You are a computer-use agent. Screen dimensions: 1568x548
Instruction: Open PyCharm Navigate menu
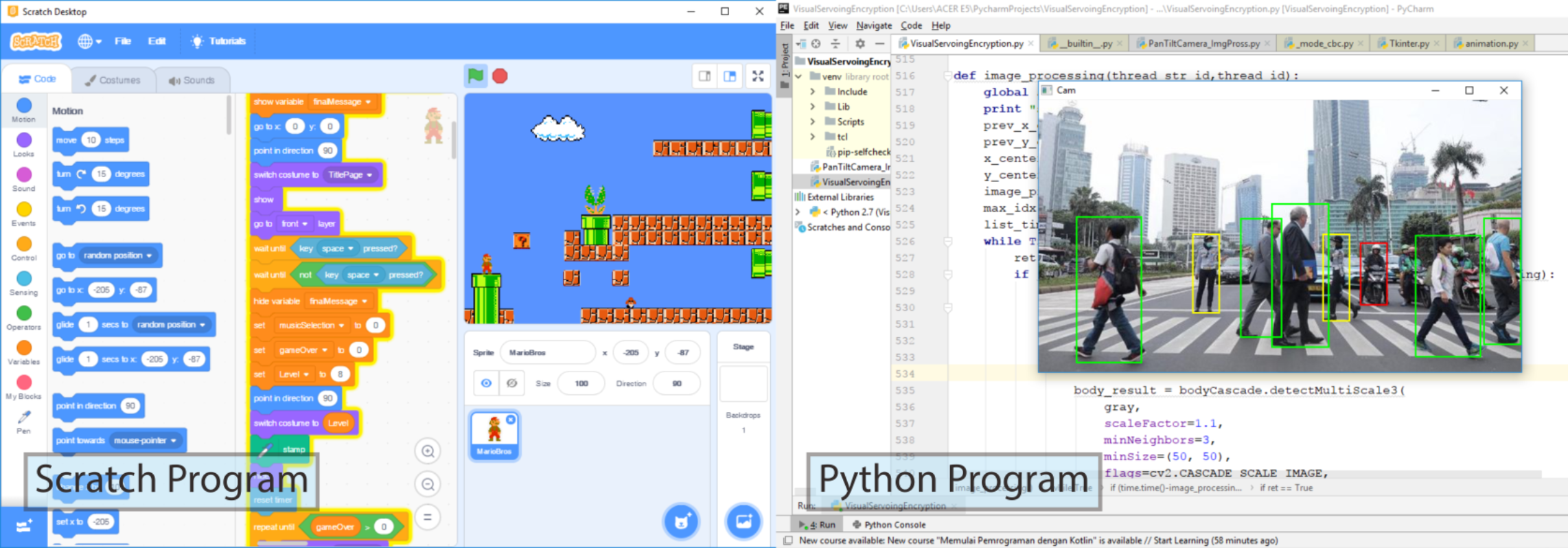click(x=874, y=25)
